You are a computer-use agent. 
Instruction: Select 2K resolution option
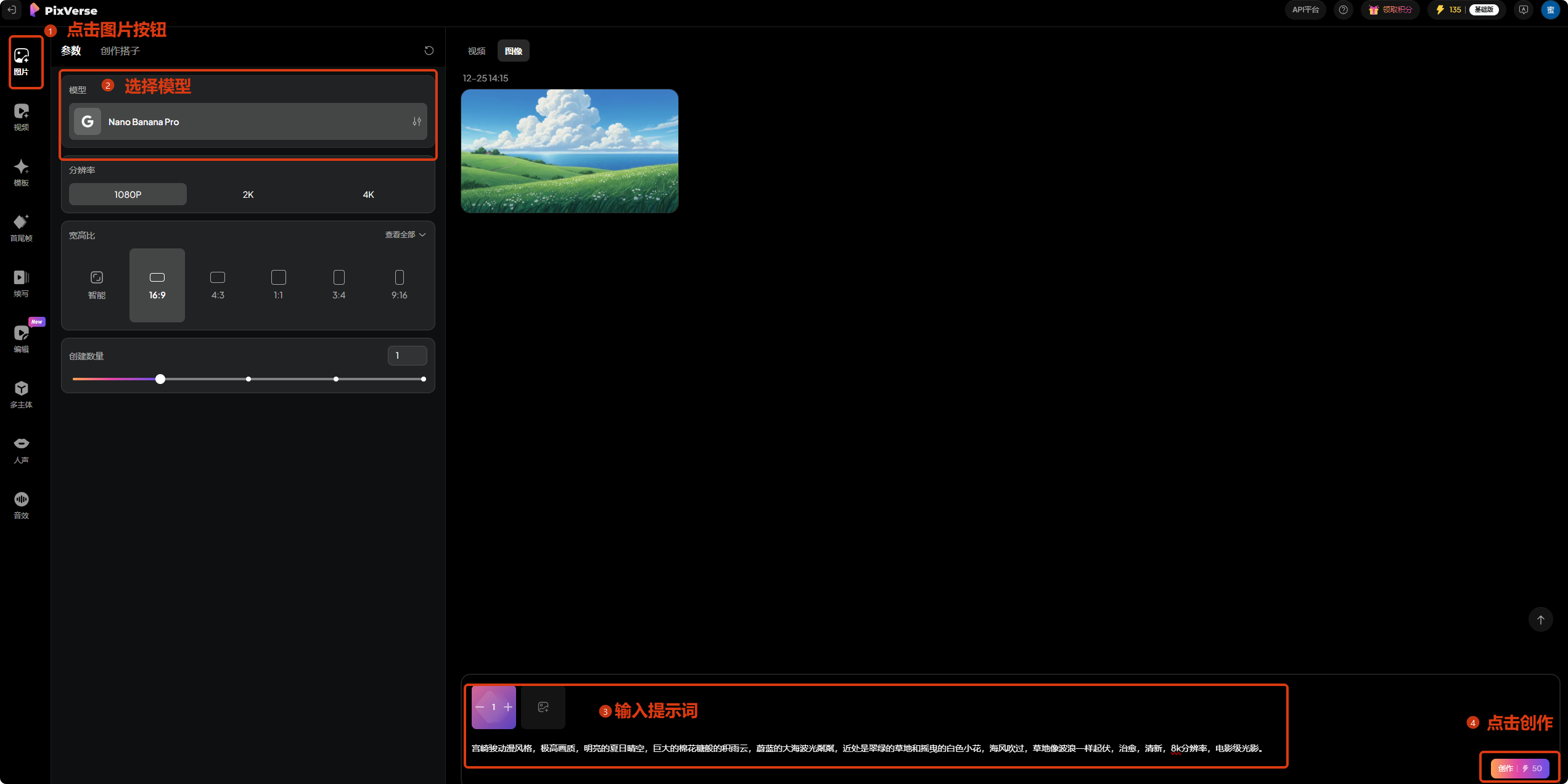coord(248,194)
